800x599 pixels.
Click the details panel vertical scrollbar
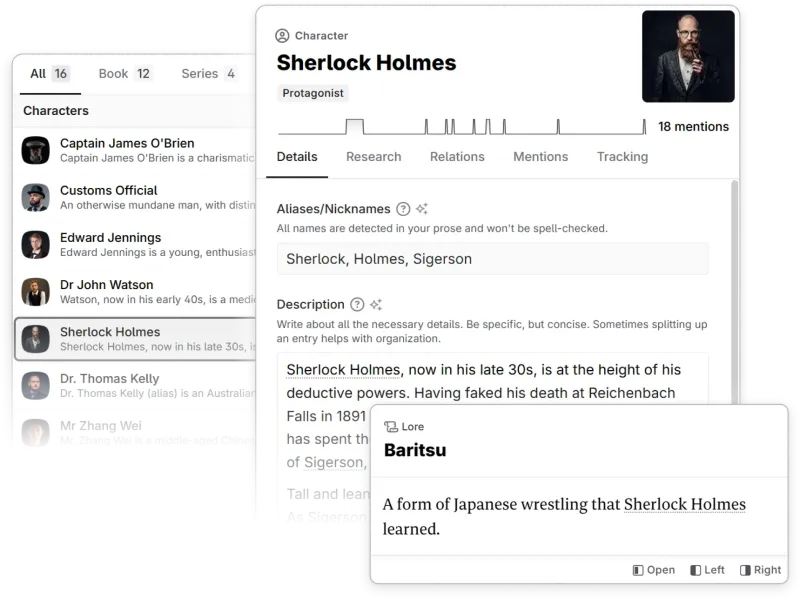click(x=735, y=291)
